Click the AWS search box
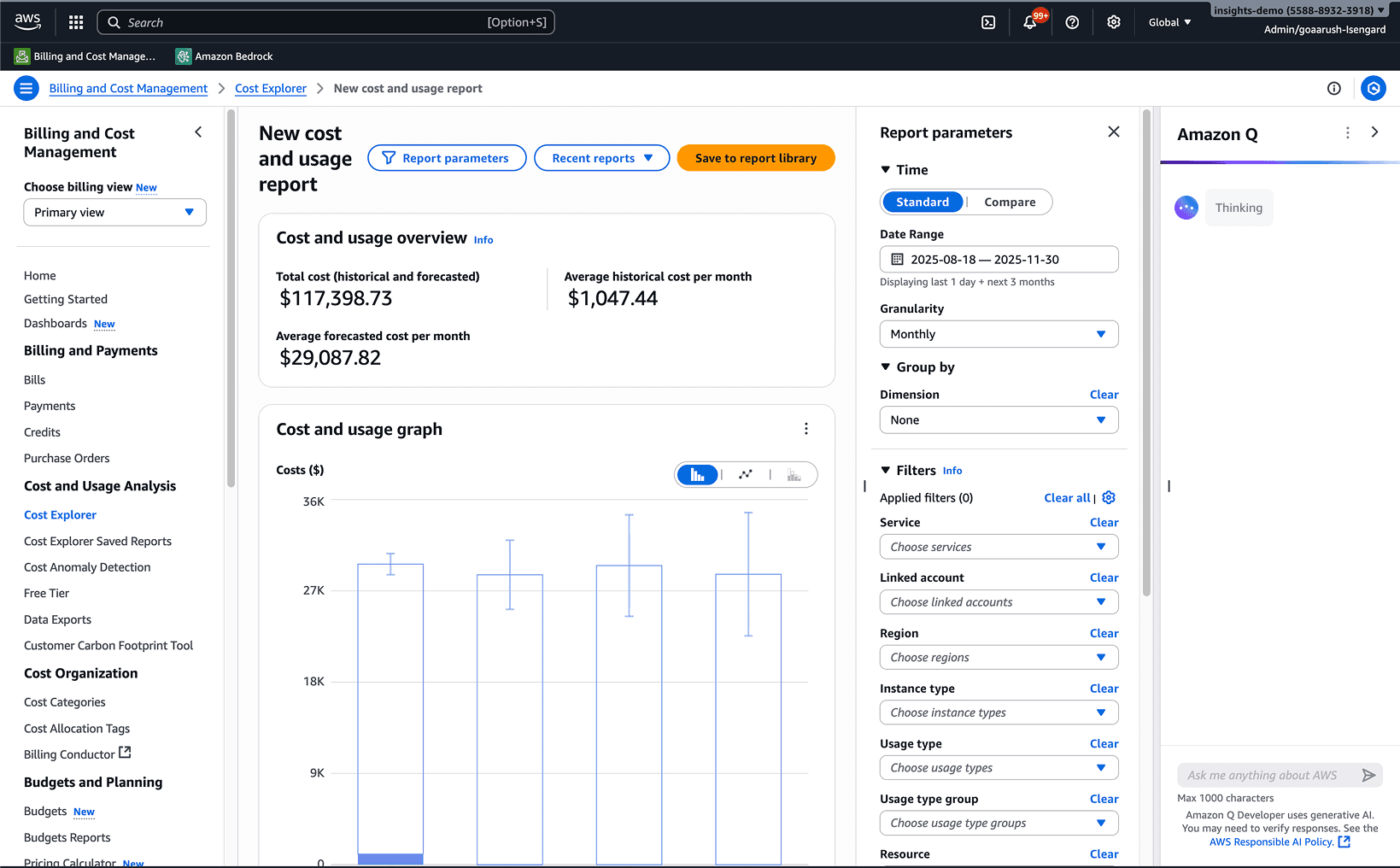The height and width of the screenshot is (868, 1400). pyautogui.click(x=325, y=22)
